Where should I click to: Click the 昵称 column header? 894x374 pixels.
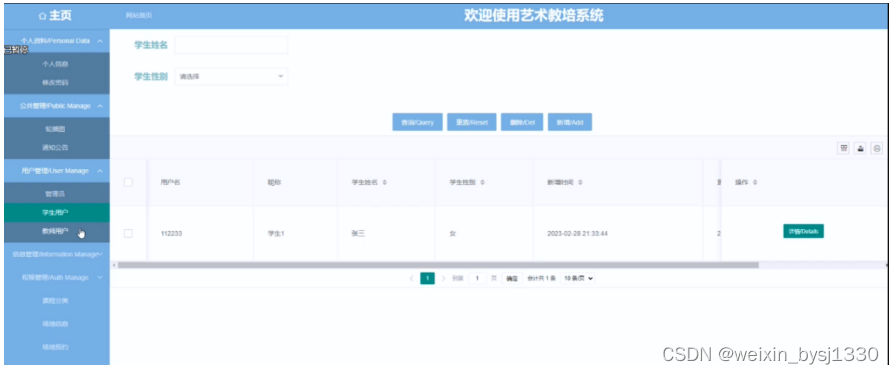(x=274, y=182)
